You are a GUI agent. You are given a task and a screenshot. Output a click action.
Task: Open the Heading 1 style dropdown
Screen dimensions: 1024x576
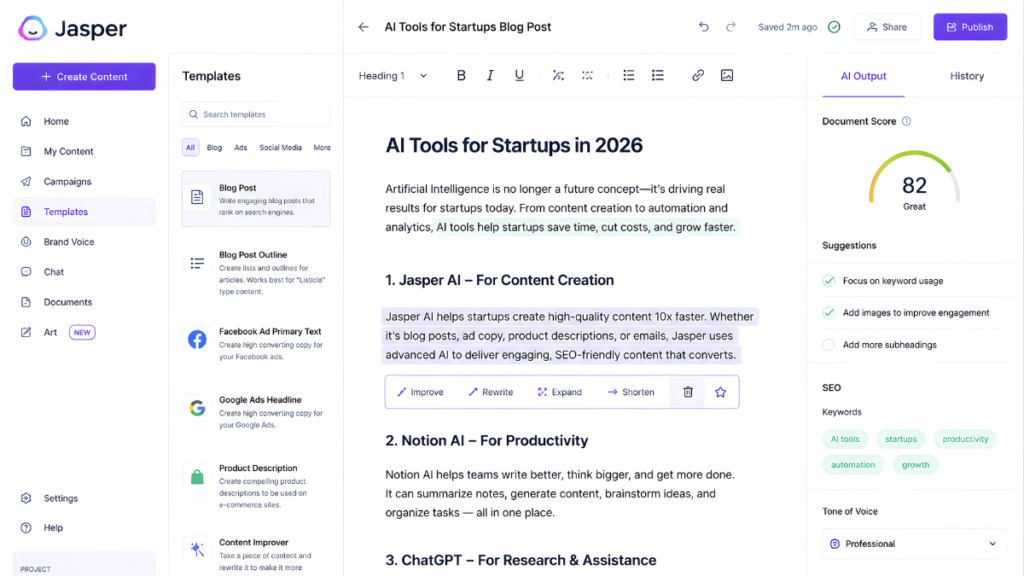click(392, 76)
